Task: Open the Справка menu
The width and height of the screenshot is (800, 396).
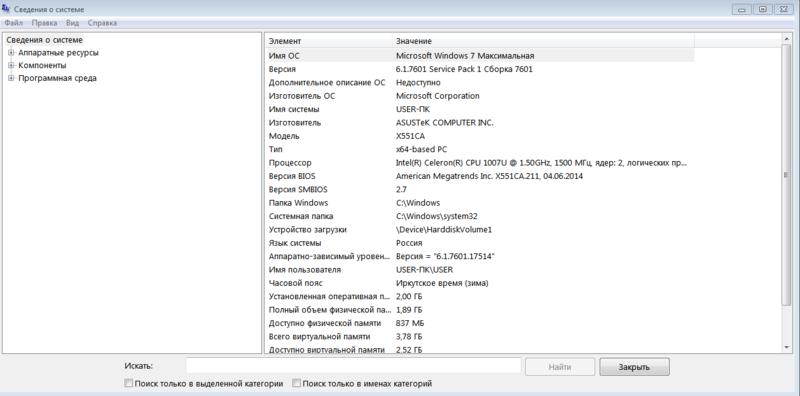Action: click(x=102, y=23)
